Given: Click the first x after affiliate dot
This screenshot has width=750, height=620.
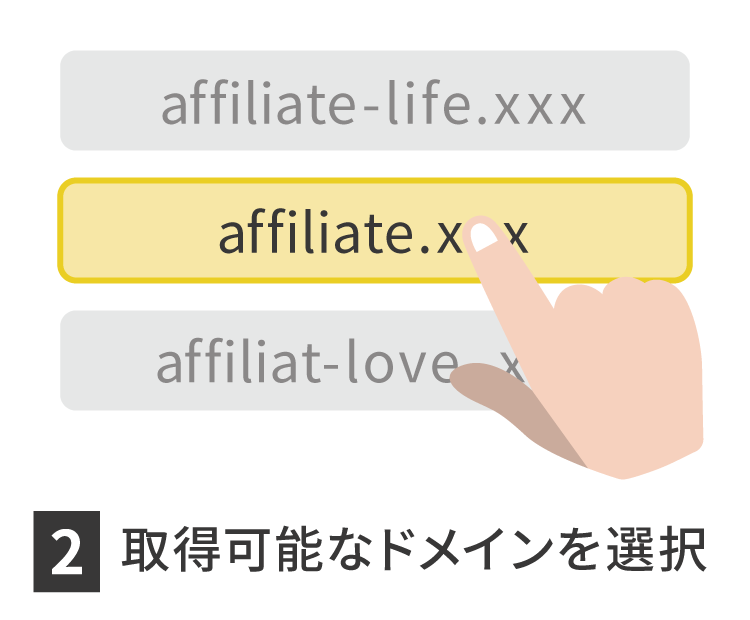Looking at the screenshot, I should point(449,237).
